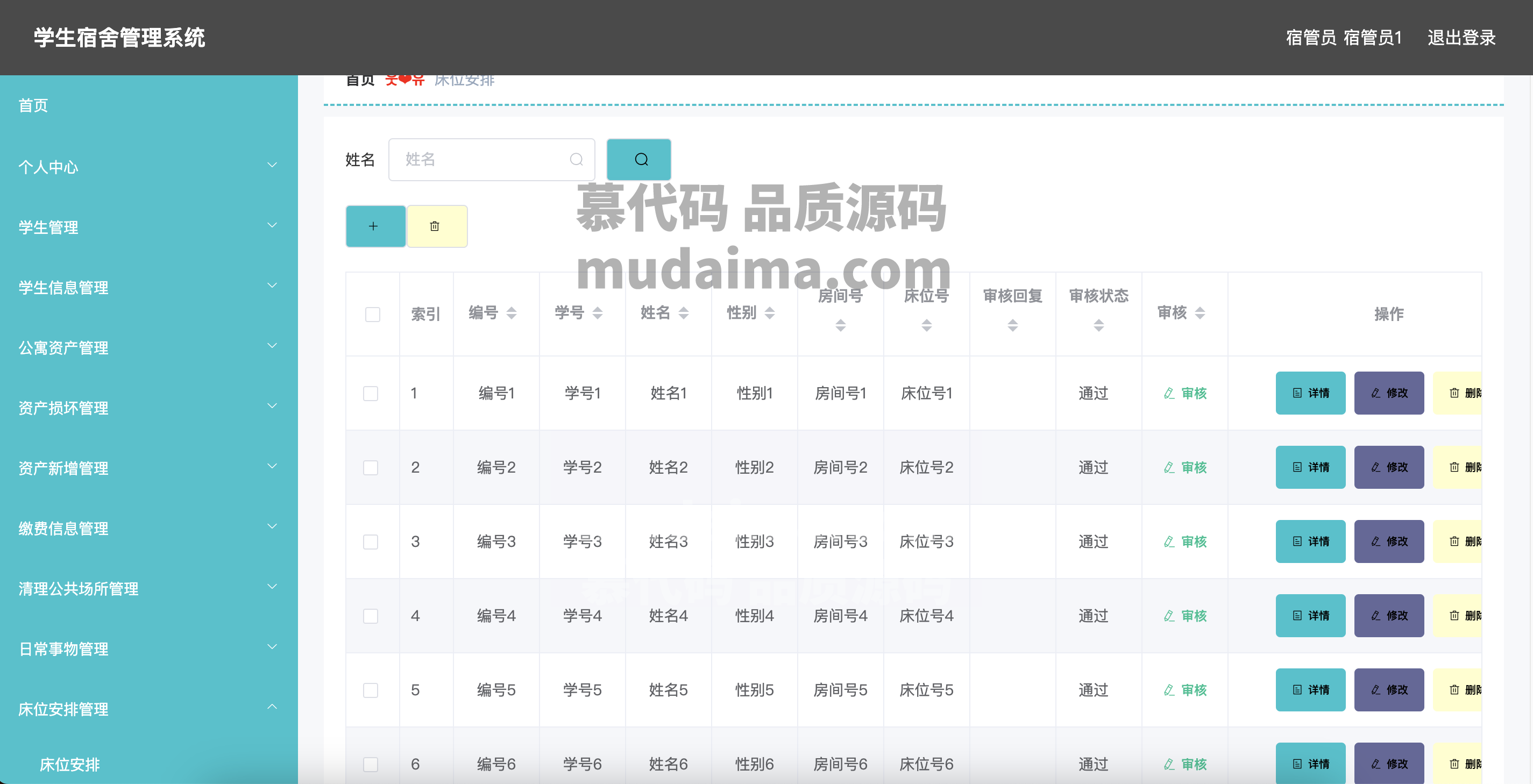Click the trash batch delete button
The width and height of the screenshot is (1533, 784).
436,226
